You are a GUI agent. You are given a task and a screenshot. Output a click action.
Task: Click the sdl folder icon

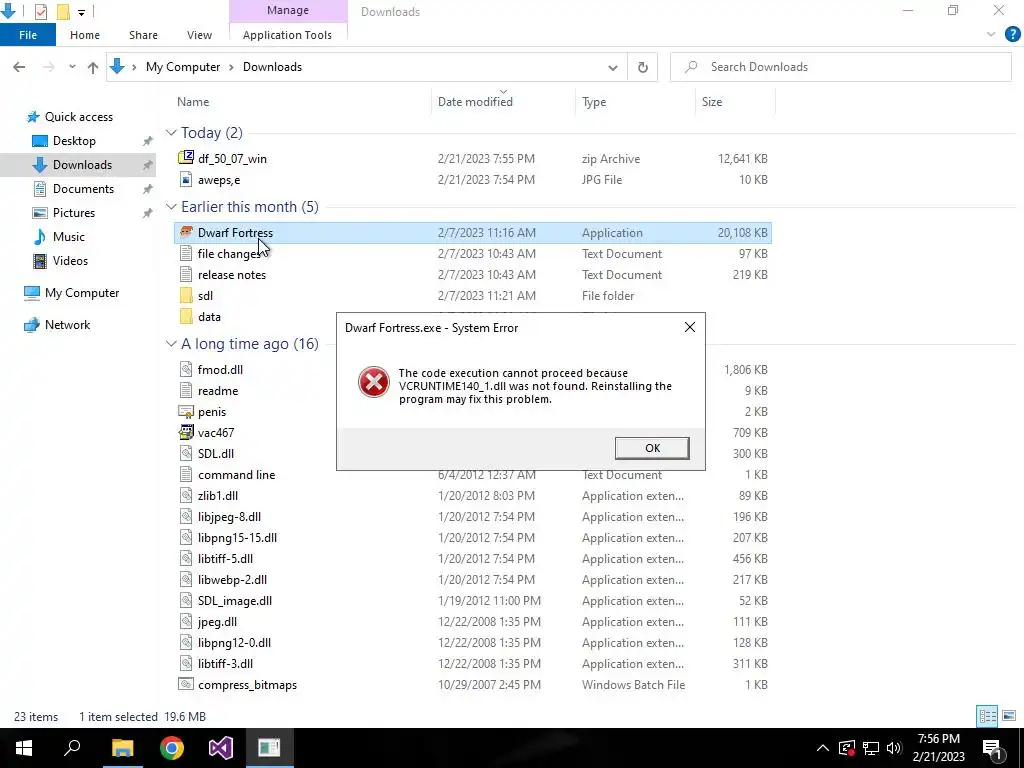tap(186, 295)
